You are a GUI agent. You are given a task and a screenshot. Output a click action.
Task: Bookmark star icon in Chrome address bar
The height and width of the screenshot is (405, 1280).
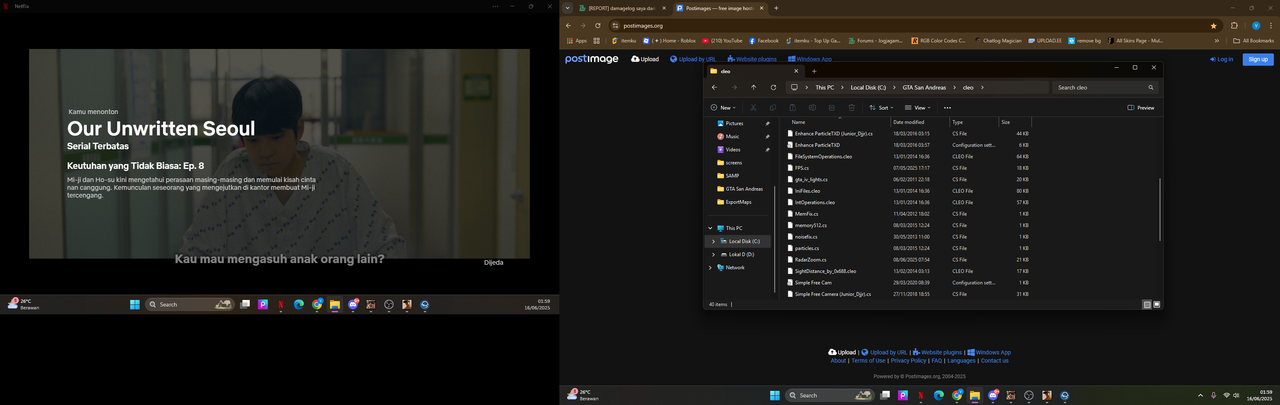[x=1214, y=25]
